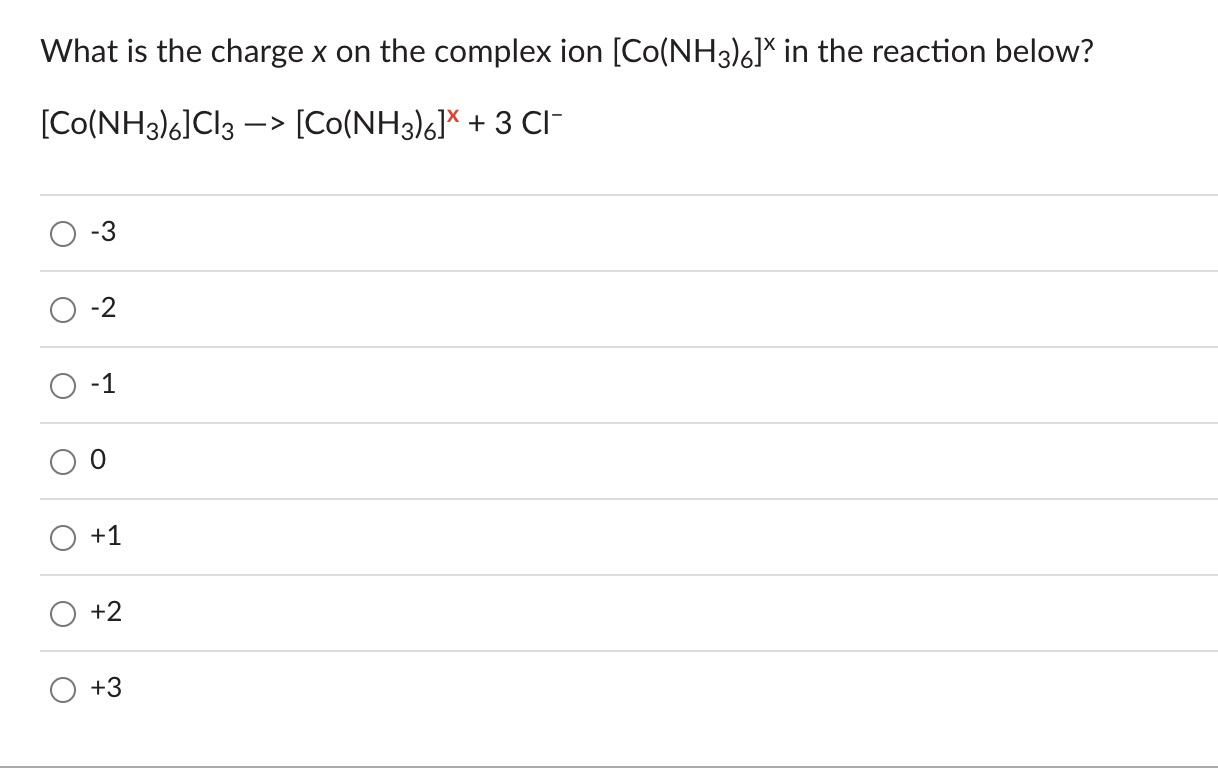
Task: Select the -1 answer option
Action: point(62,384)
